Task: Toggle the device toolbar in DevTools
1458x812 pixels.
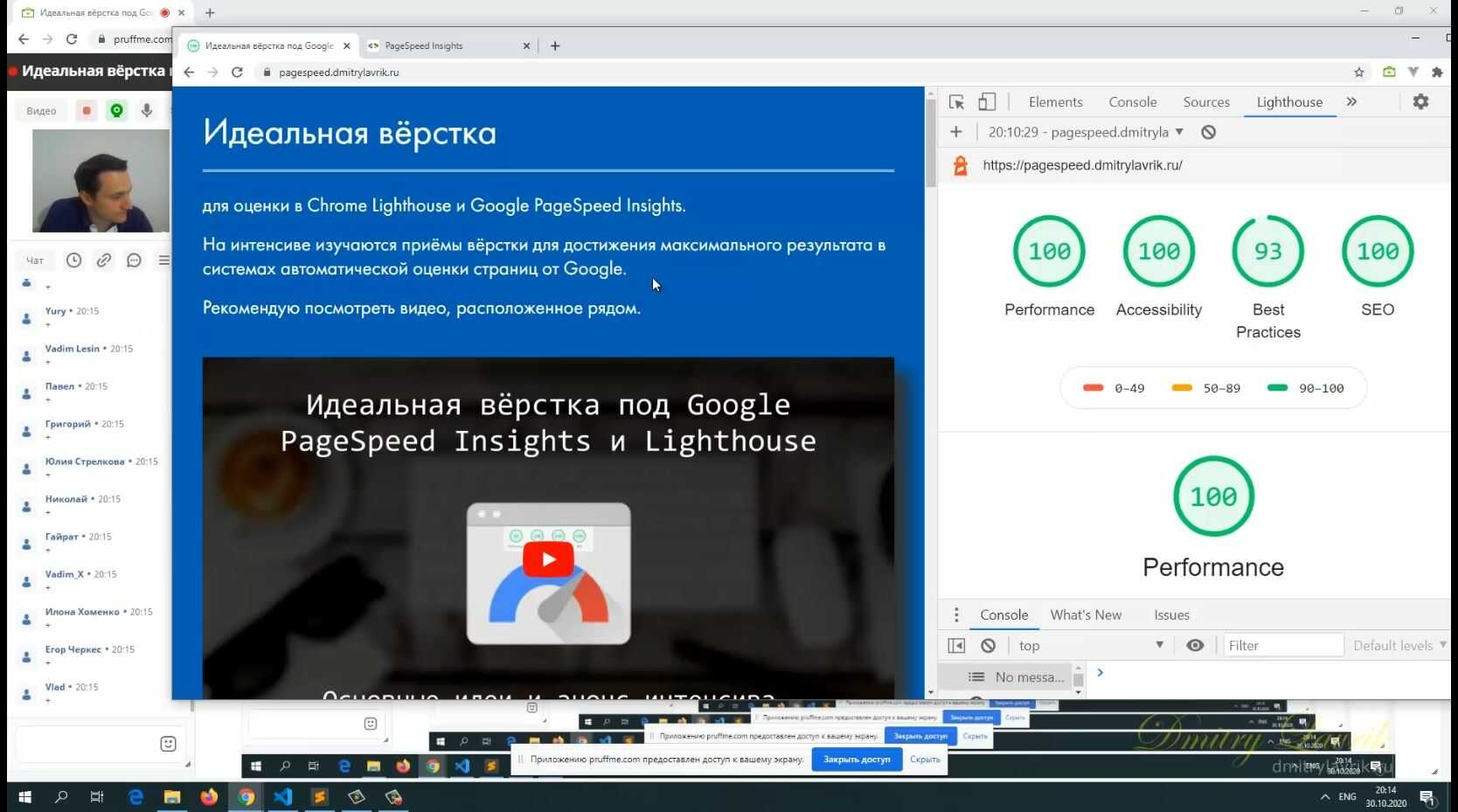Action: 987,102
